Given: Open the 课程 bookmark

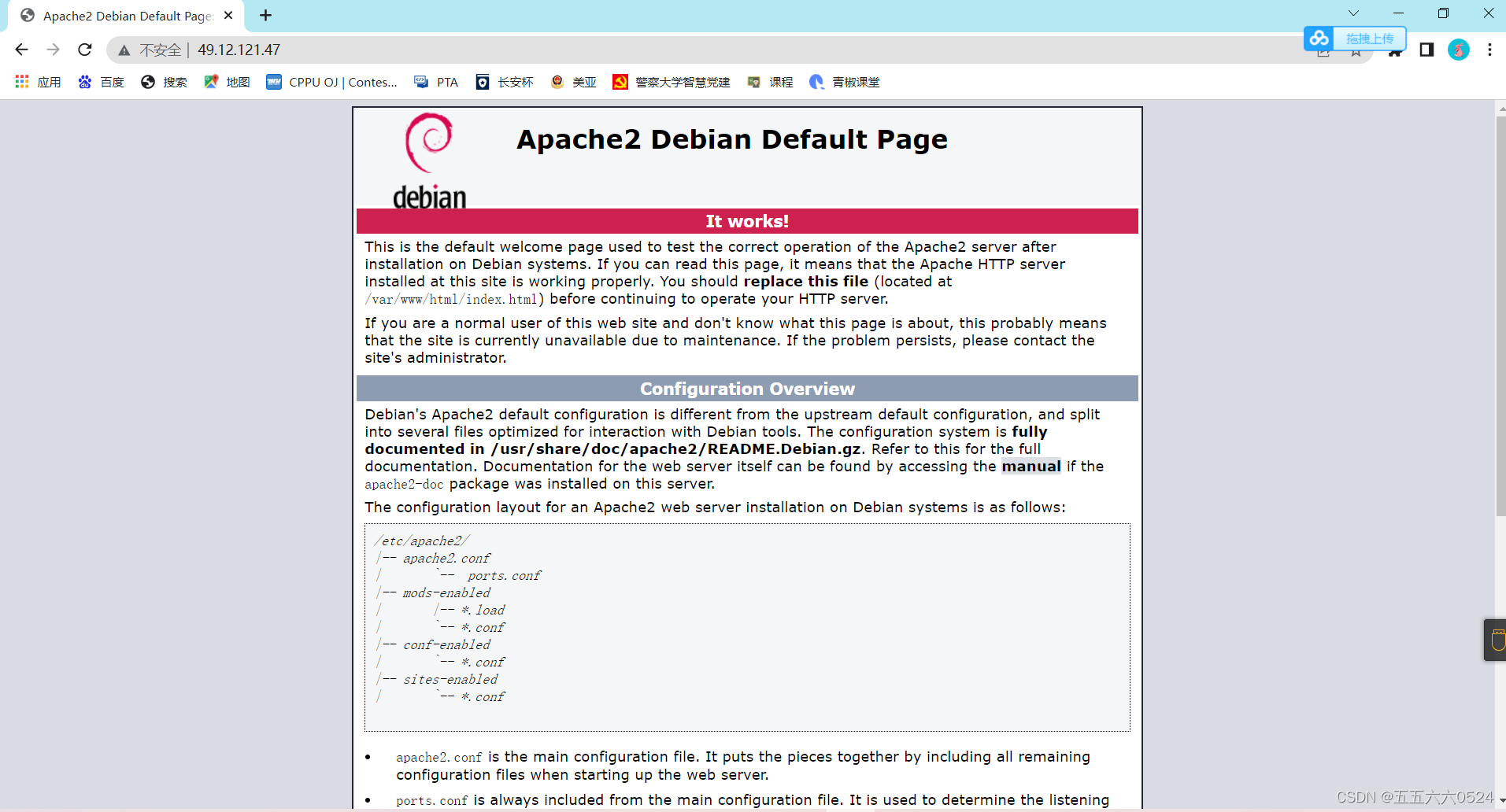Looking at the screenshot, I should [770, 82].
